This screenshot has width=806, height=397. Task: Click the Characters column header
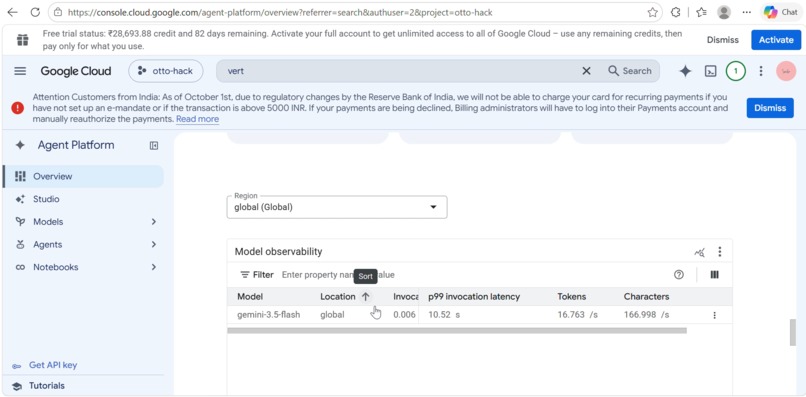point(647,297)
